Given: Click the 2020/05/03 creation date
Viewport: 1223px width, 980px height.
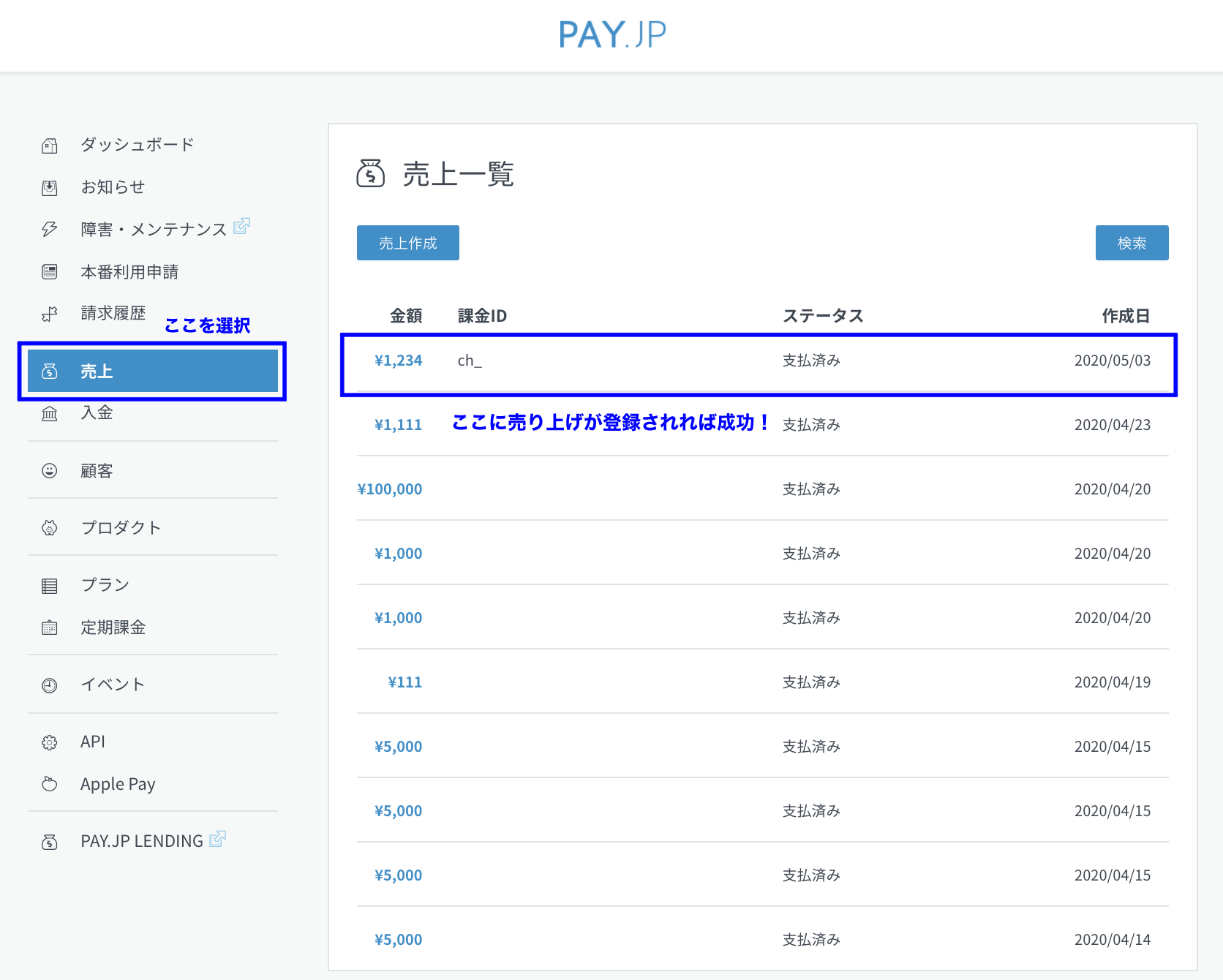Looking at the screenshot, I should [1113, 361].
